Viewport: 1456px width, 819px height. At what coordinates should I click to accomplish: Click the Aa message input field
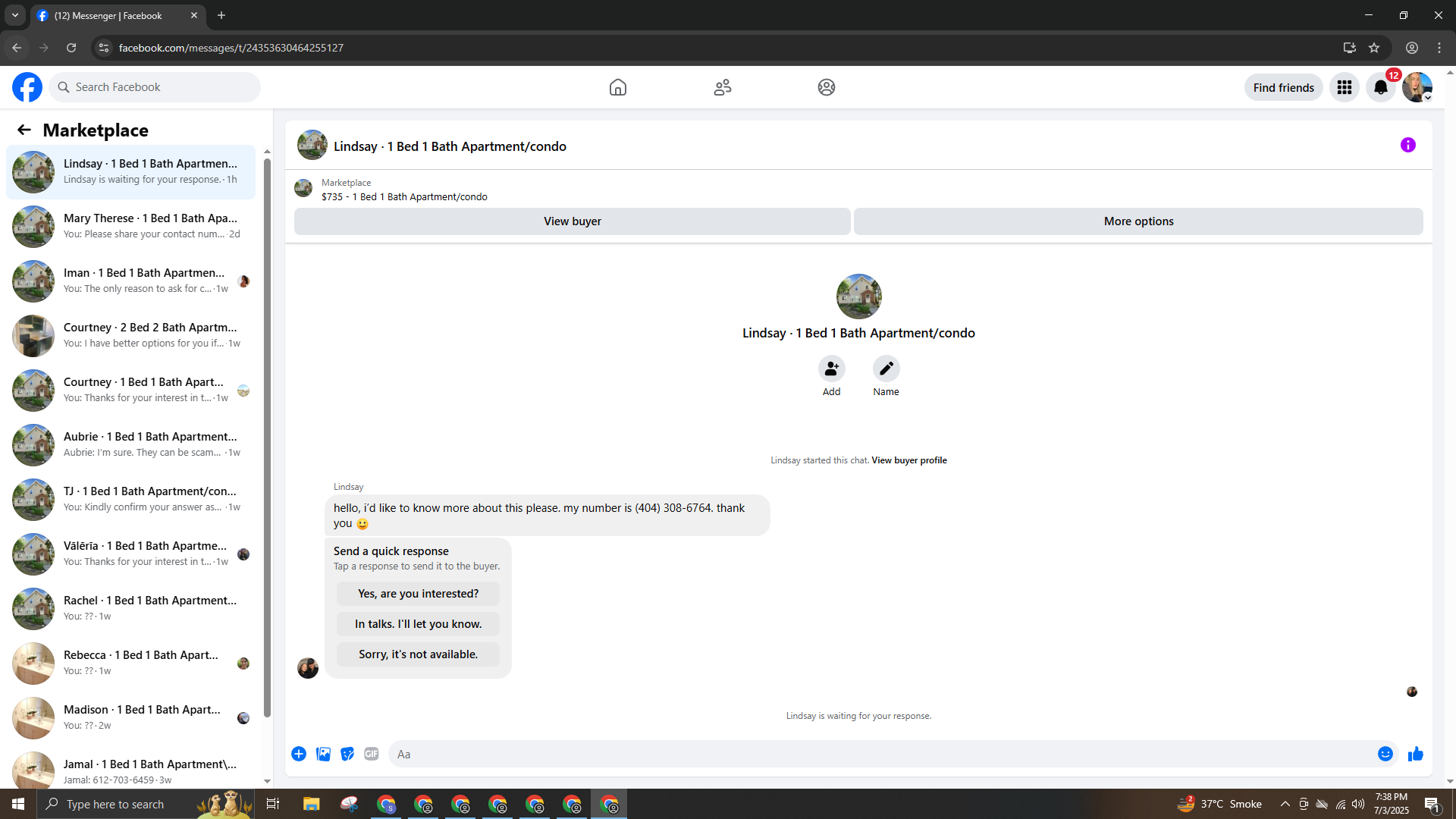point(880,754)
